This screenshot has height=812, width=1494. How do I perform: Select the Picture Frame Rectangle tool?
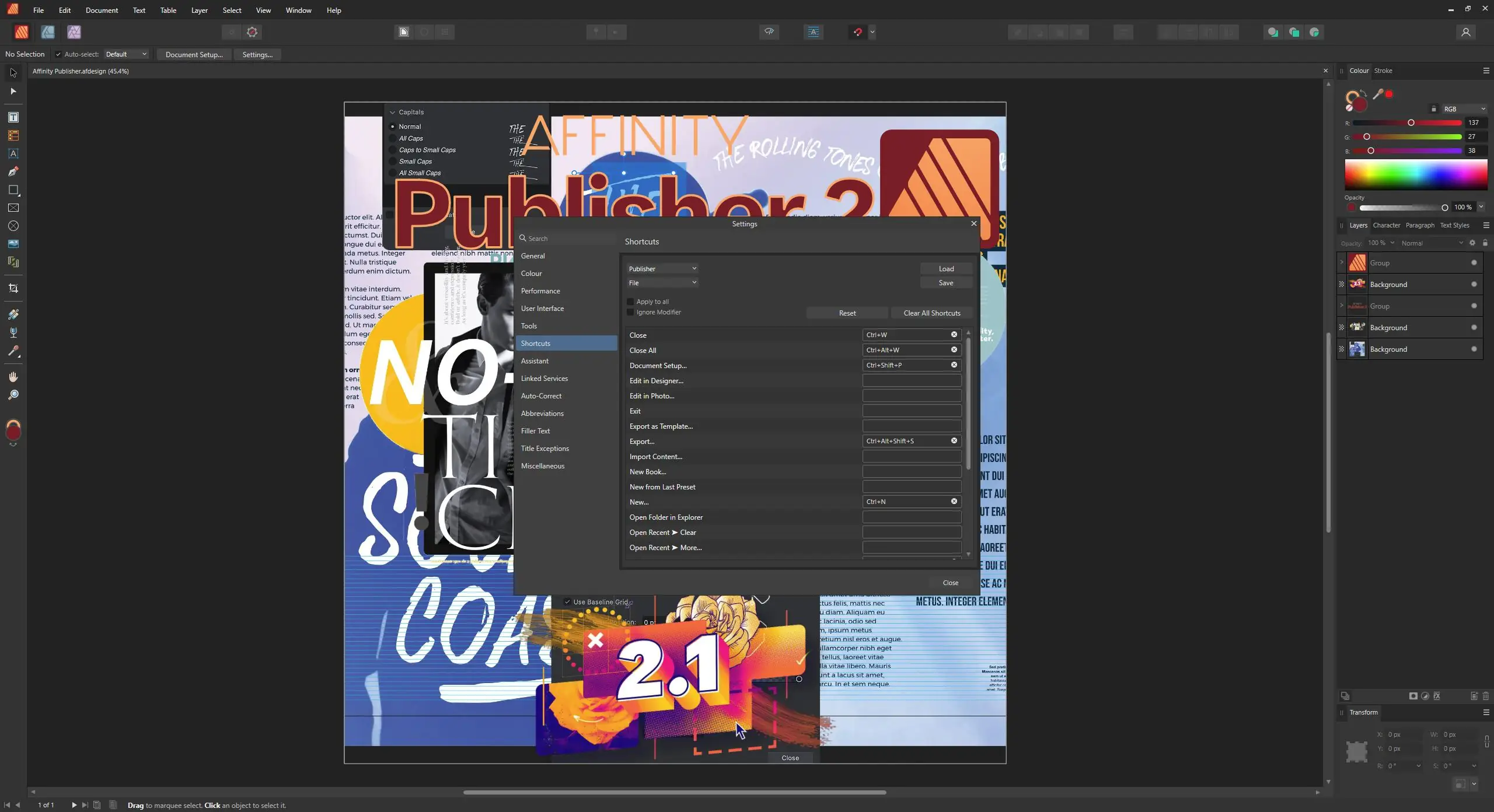pos(13,208)
